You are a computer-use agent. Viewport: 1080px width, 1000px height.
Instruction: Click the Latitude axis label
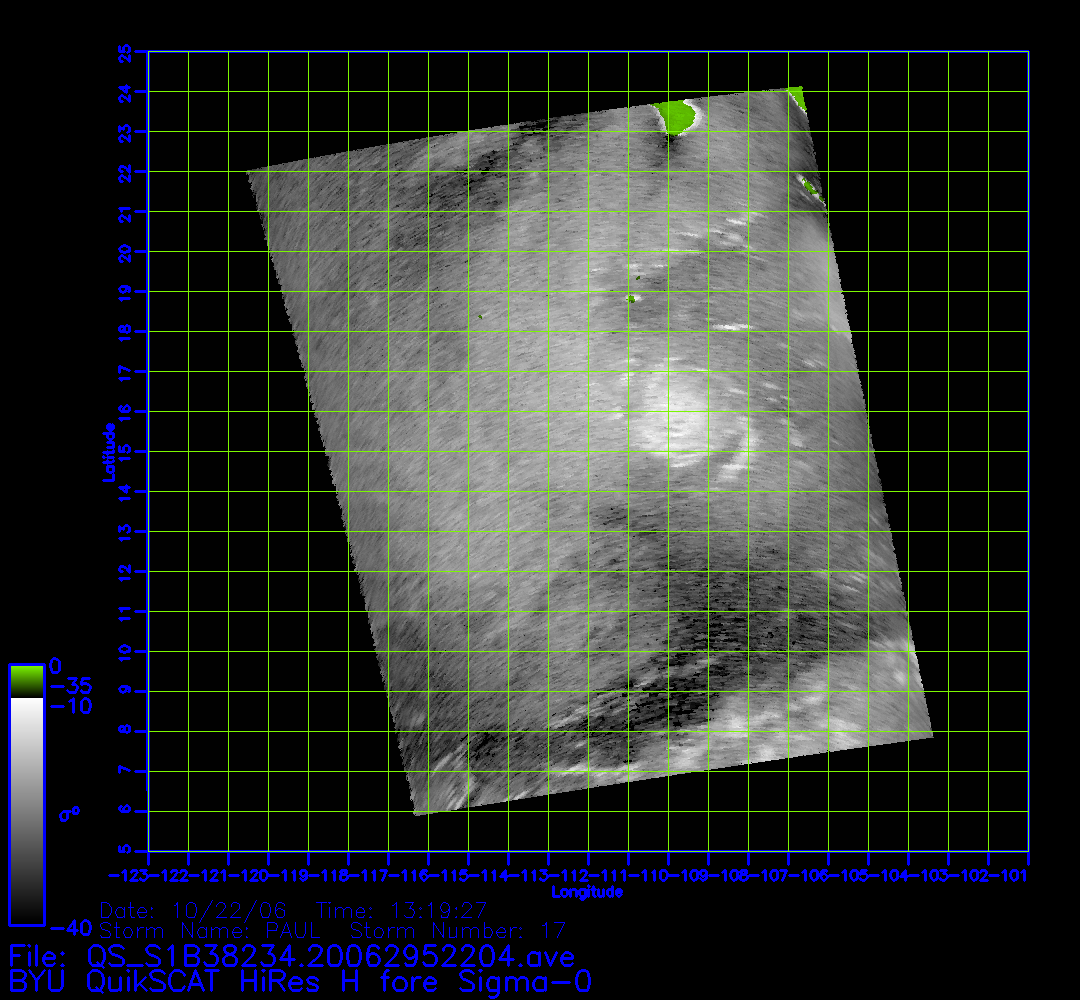coord(109,452)
